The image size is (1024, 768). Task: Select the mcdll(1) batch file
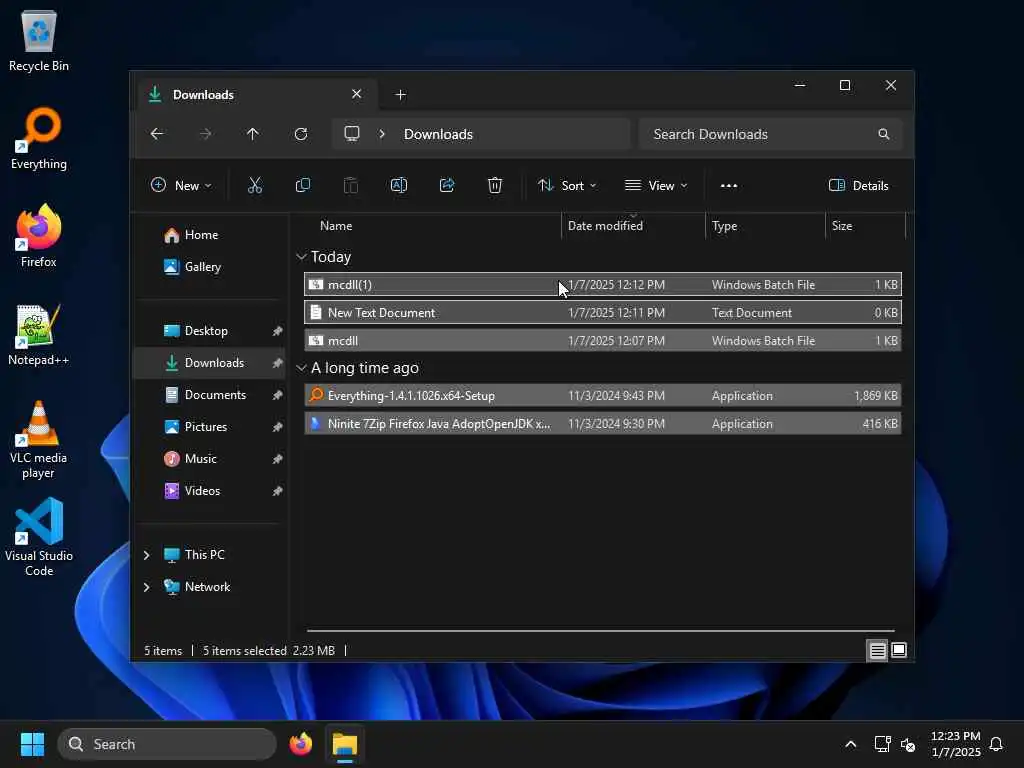click(x=603, y=285)
